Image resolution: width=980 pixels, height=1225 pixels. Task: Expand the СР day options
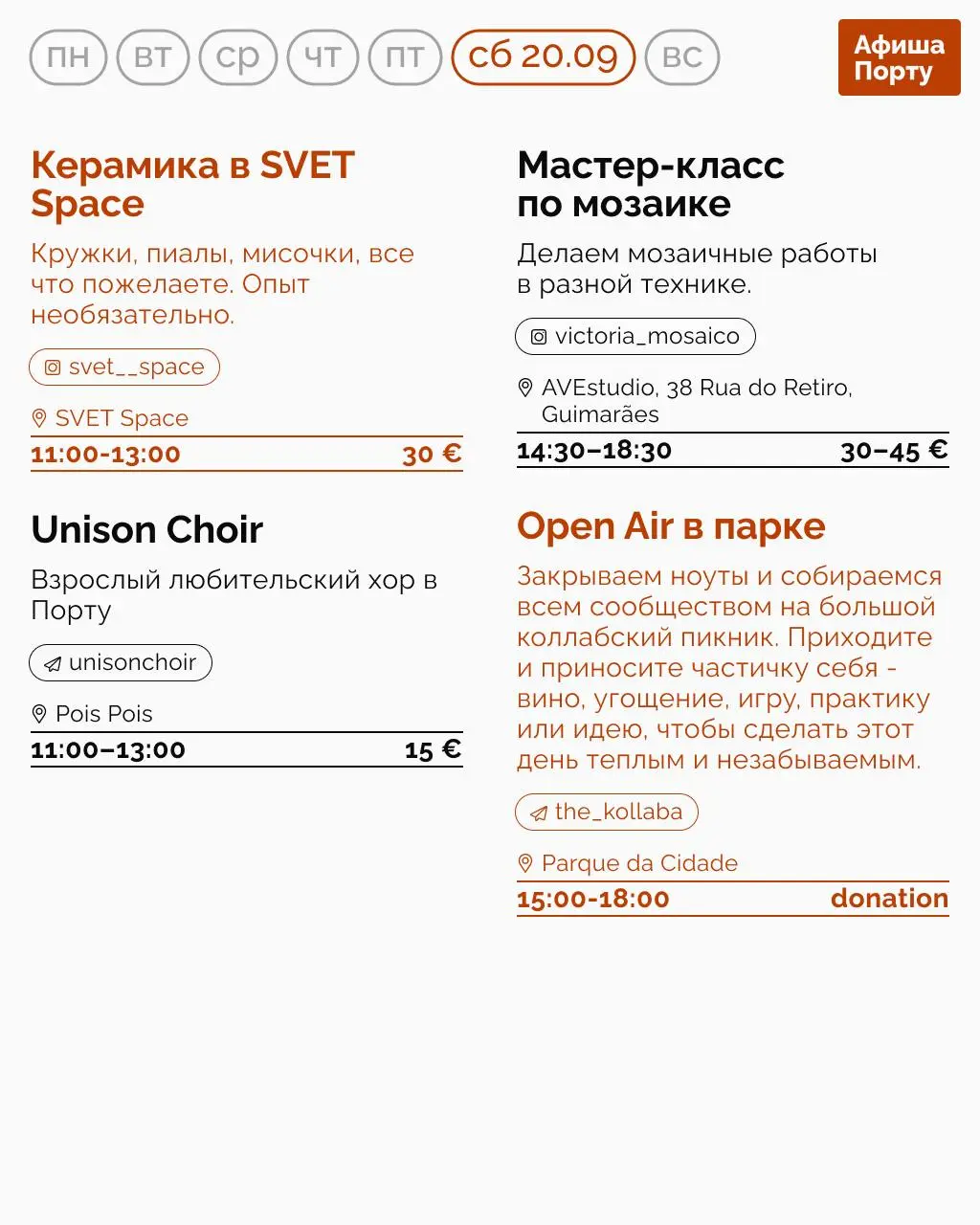click(236, 57)
